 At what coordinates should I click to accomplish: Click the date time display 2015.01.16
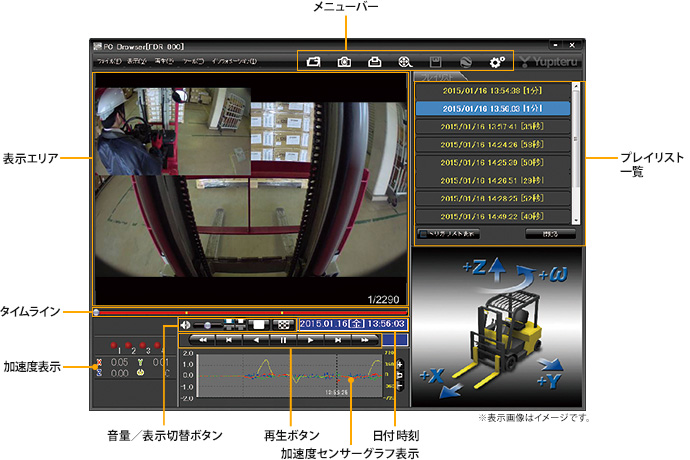[352, 324]
